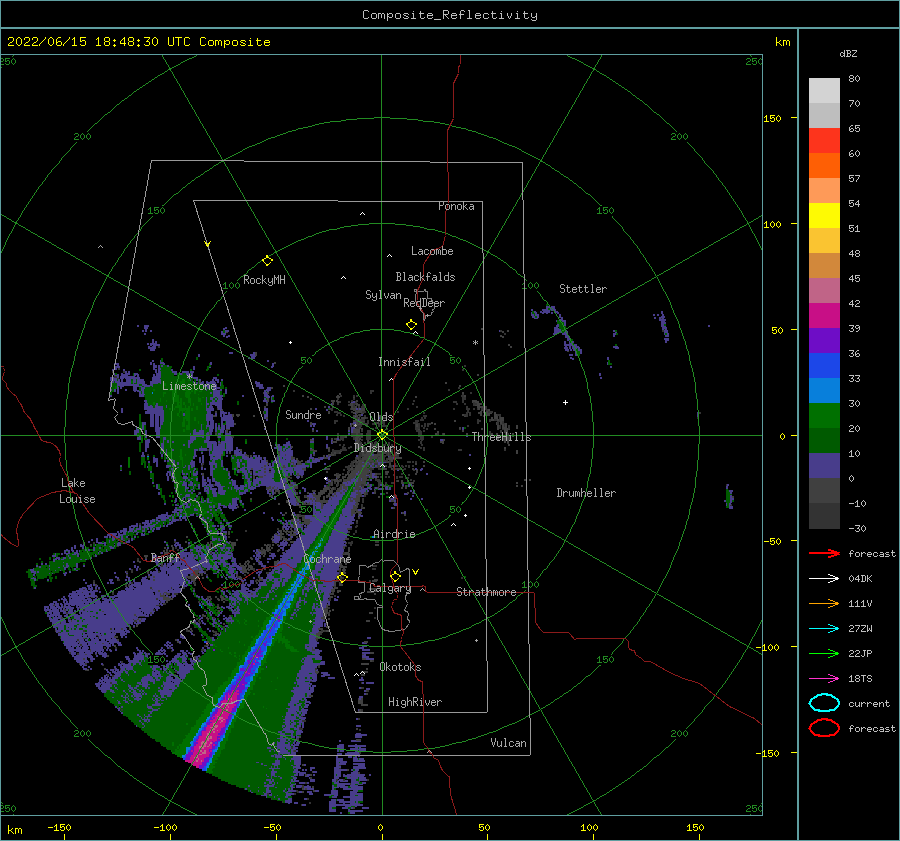
Task: Select the Blackfalds label
Action: tap(425, 277)
